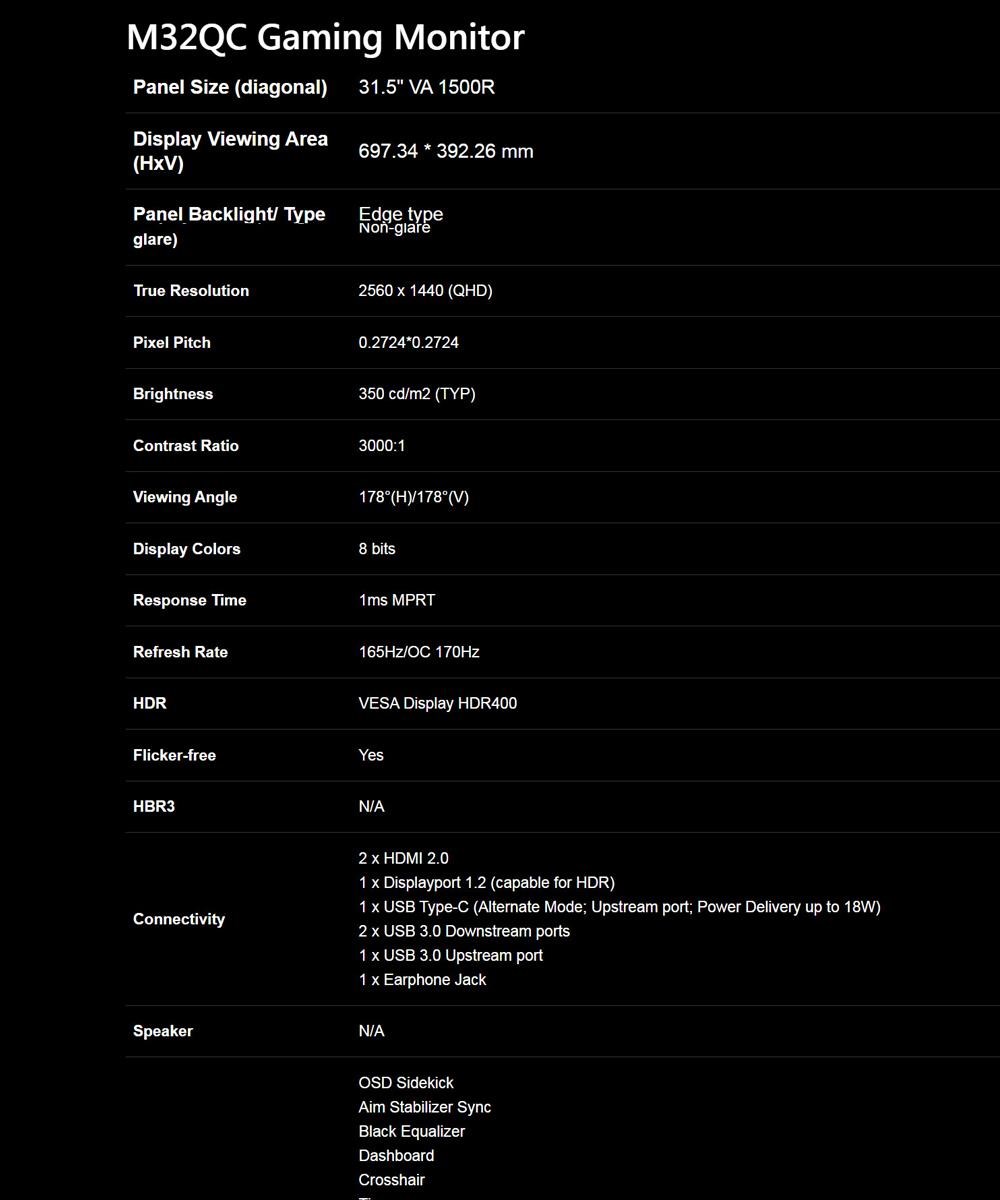
Task: Click the Panel Size (diagonal) label
Action: coord(230,87)
